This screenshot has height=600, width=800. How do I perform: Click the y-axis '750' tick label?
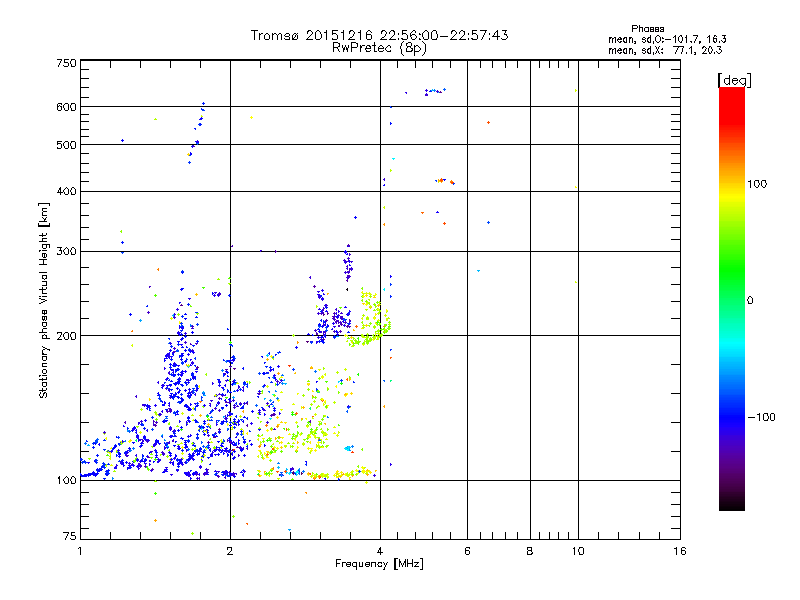67,63
